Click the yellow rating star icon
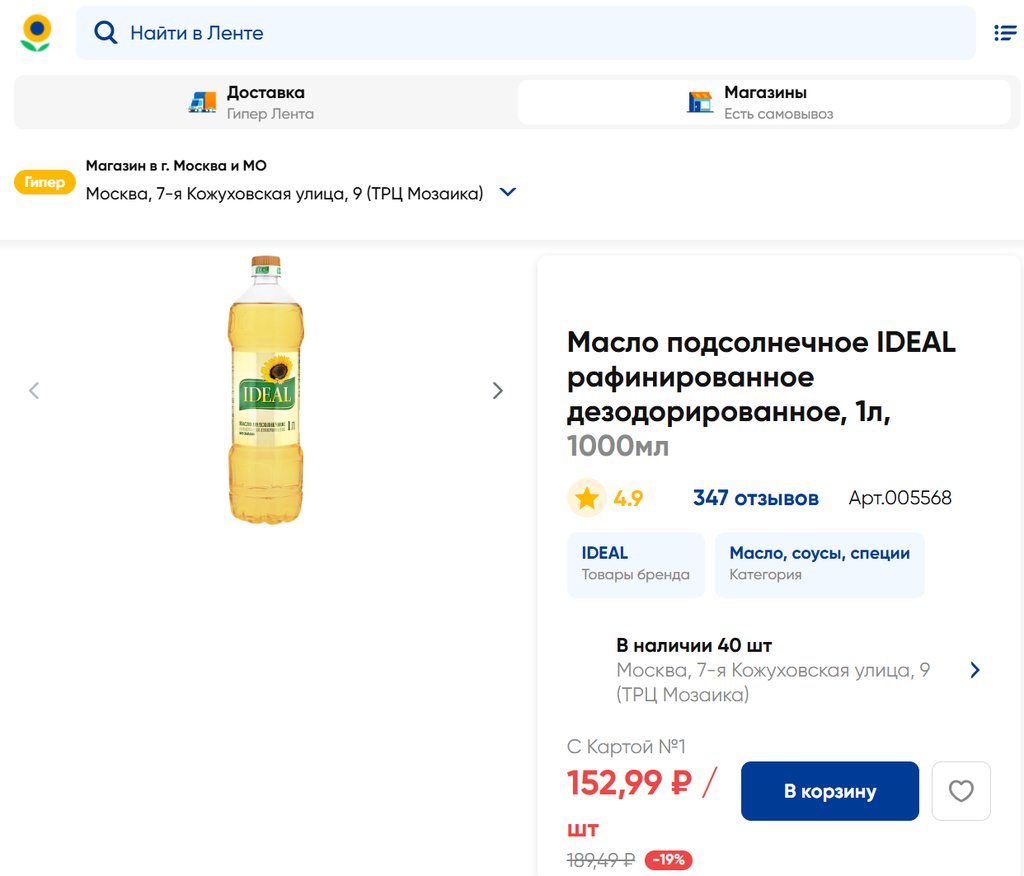 pyautogui.click(x=587, y=498)
